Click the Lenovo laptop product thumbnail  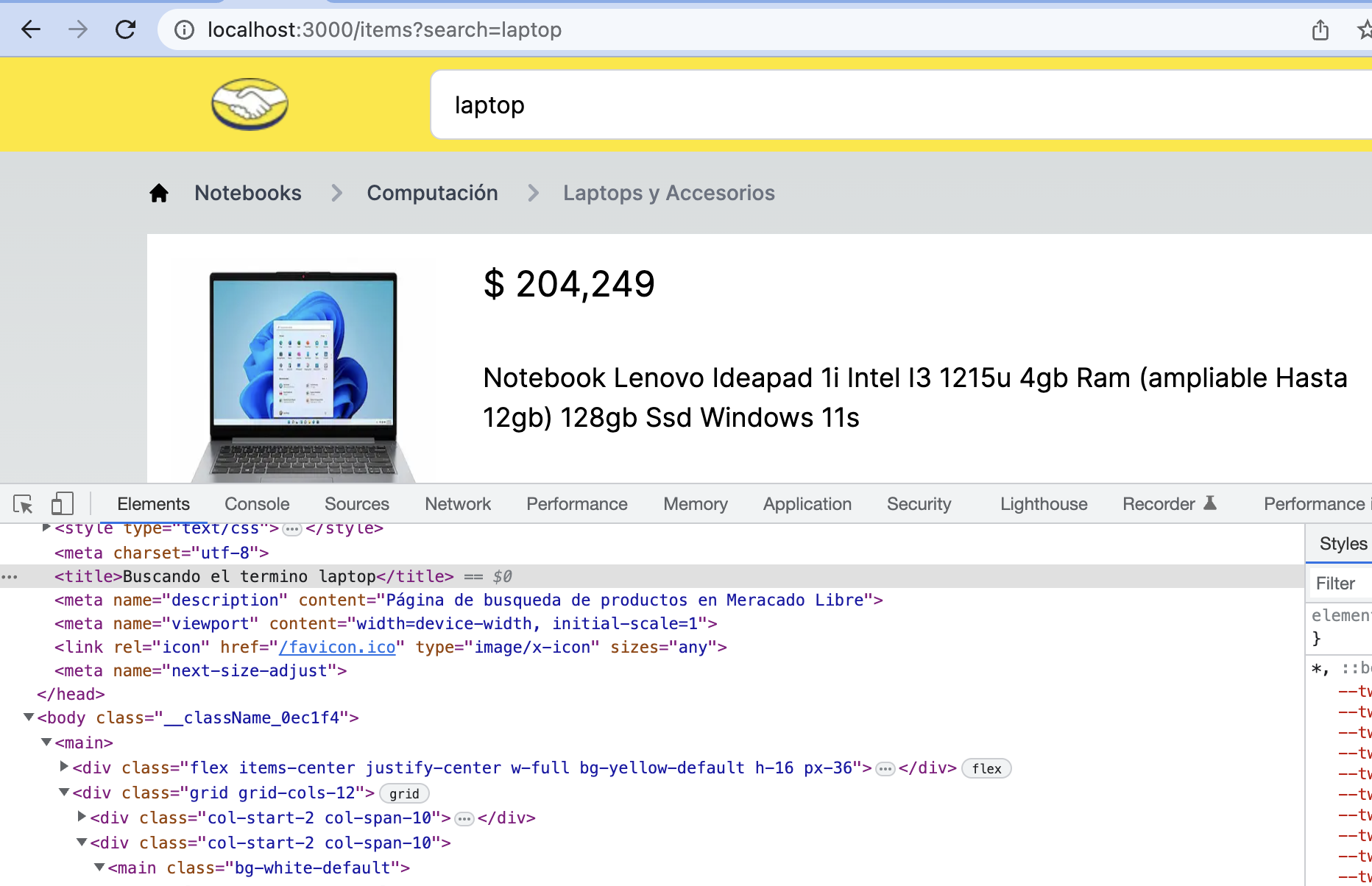coord(303,375)
